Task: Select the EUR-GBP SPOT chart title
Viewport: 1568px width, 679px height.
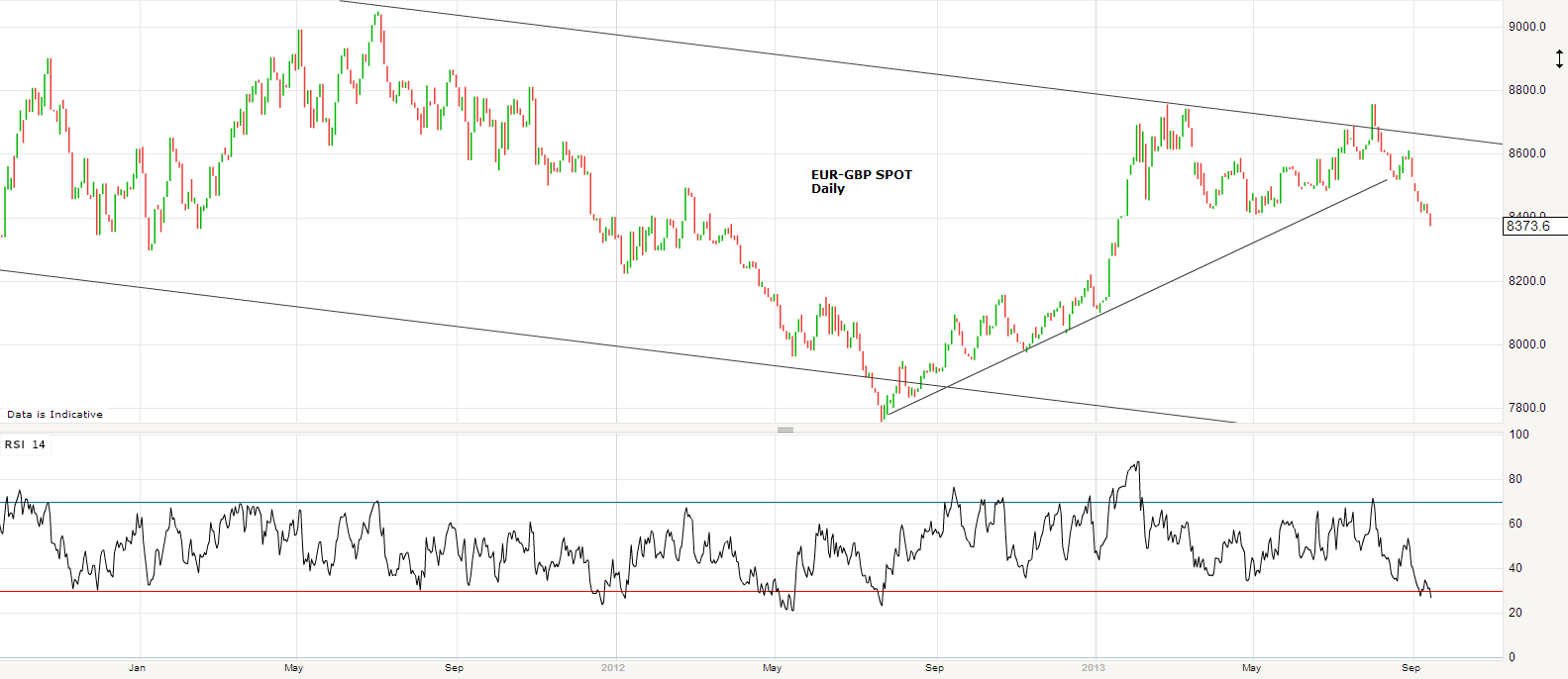Action: click(x=861, y=175)
